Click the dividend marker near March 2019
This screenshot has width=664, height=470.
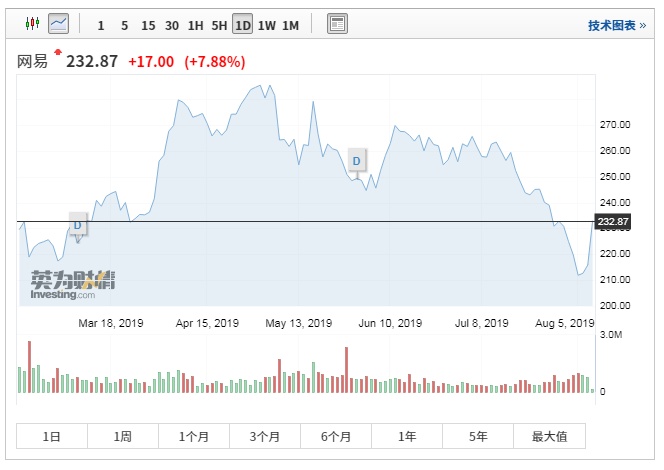click(78, 224)
